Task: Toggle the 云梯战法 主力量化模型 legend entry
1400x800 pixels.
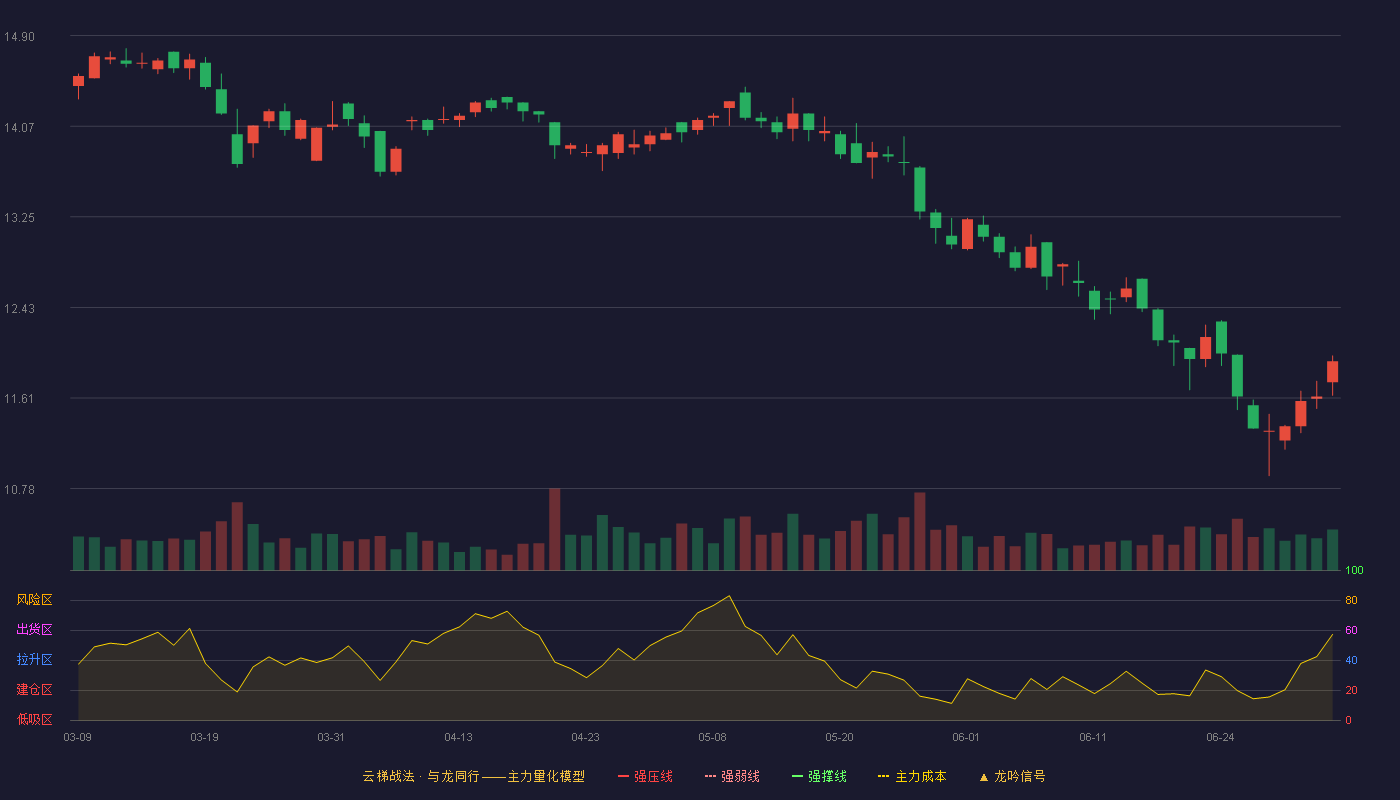Action: click(473, 776)
